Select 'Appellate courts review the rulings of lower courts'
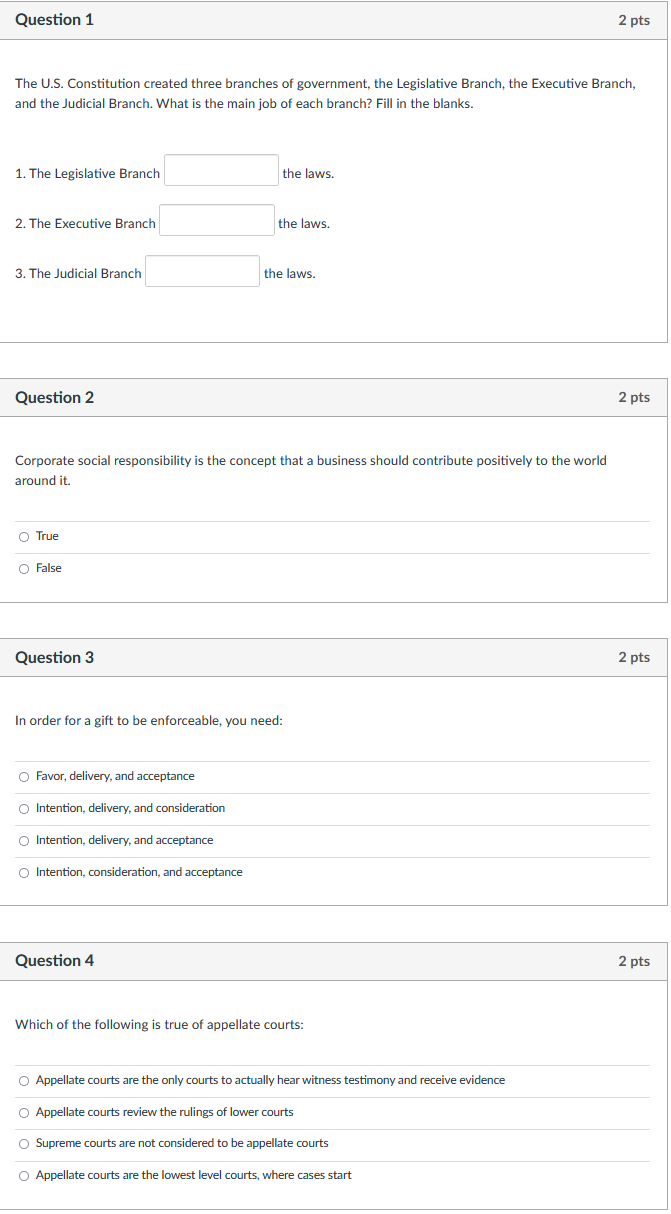 click(23, 1112)
